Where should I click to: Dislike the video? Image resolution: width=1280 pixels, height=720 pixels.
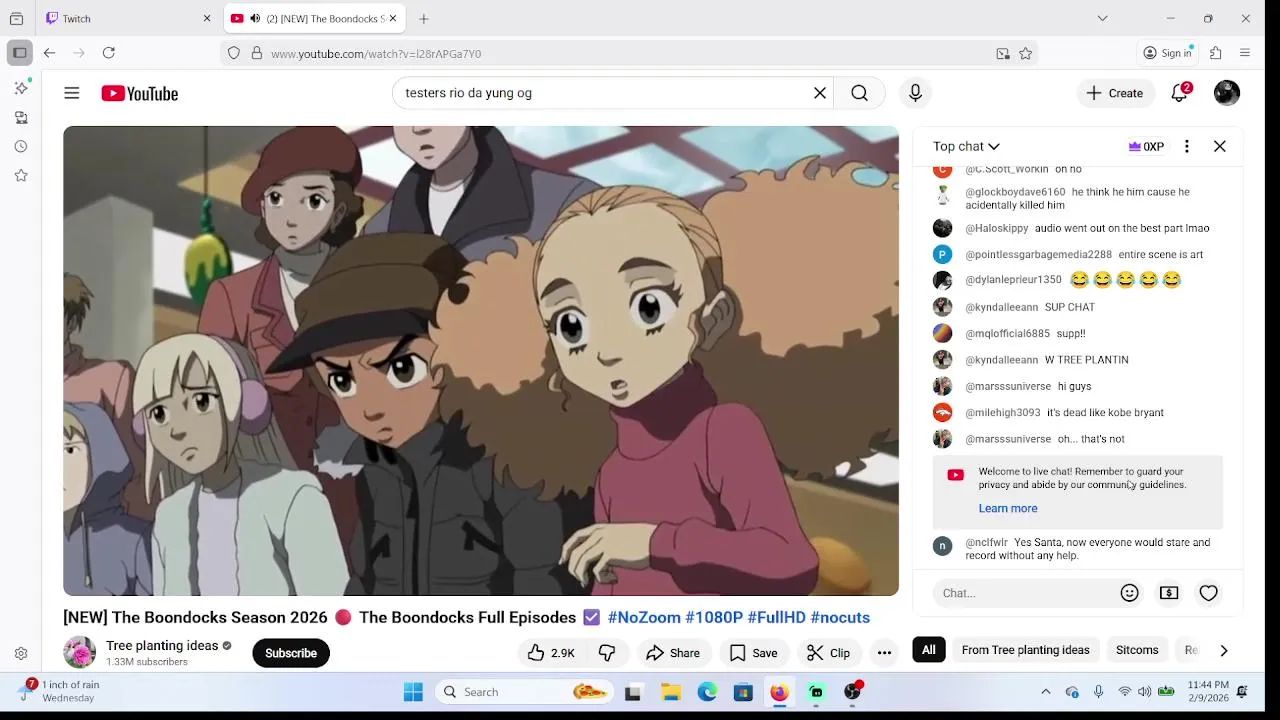tap(607, 653)
